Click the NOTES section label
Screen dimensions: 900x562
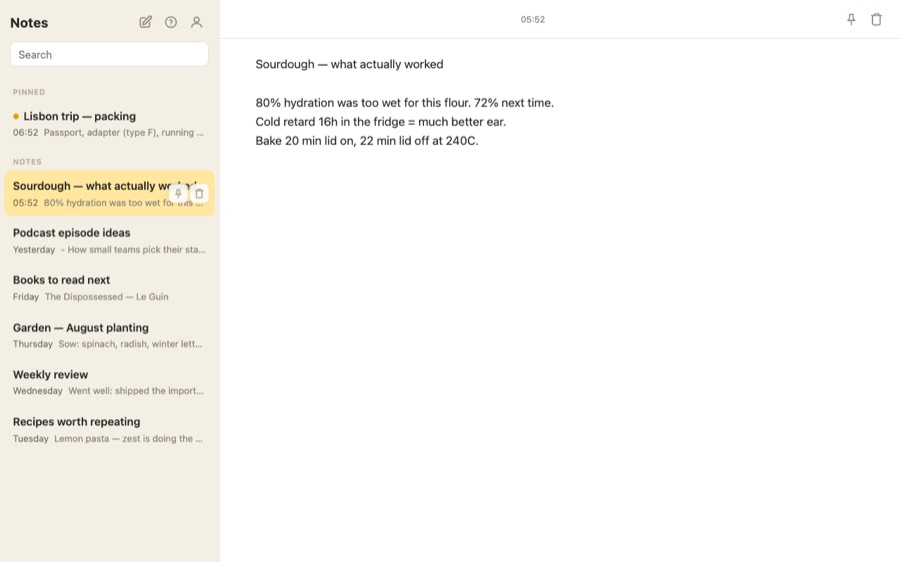click(27, 162)
